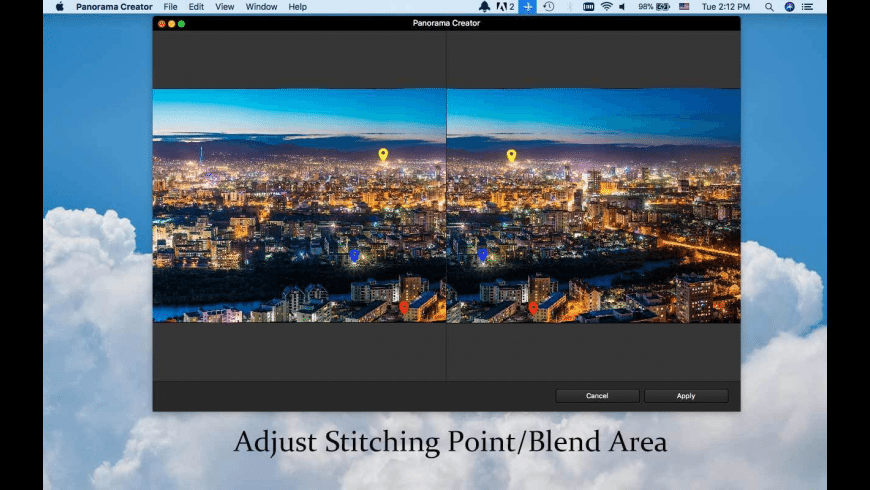
Task: Select the yellow stitching pin on right image
Action: click(x=511, y=155)
